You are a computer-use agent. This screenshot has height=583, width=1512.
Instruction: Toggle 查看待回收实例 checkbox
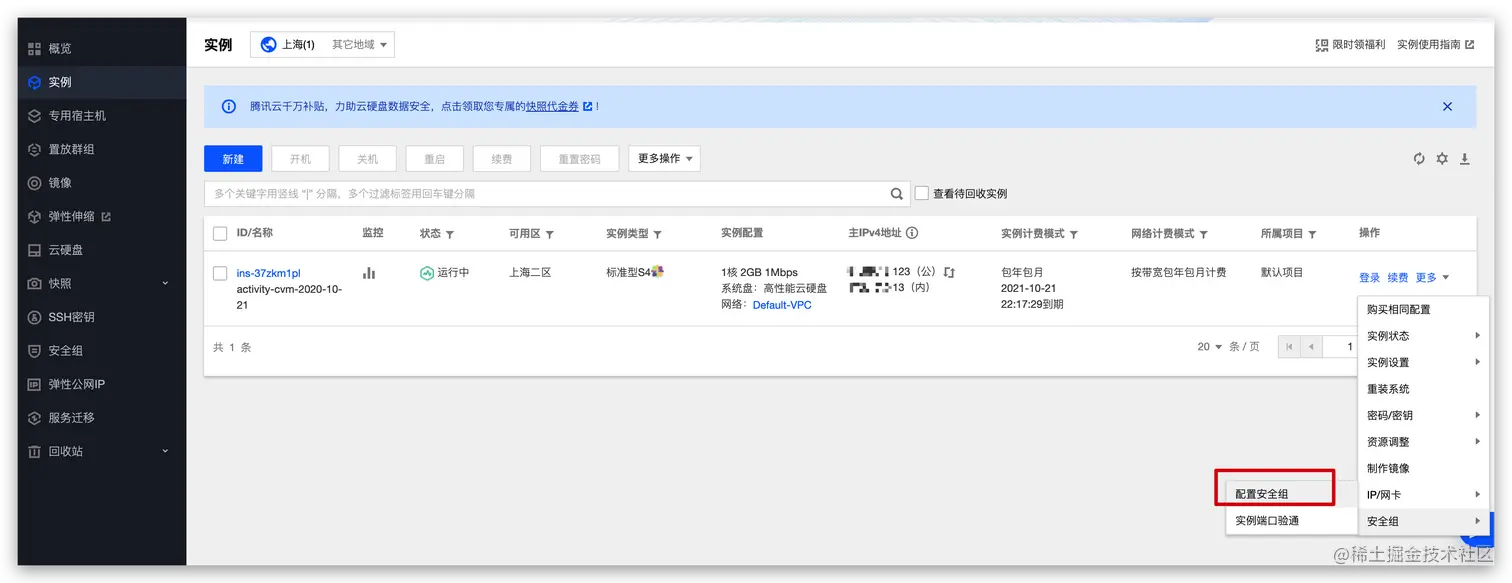922,194
